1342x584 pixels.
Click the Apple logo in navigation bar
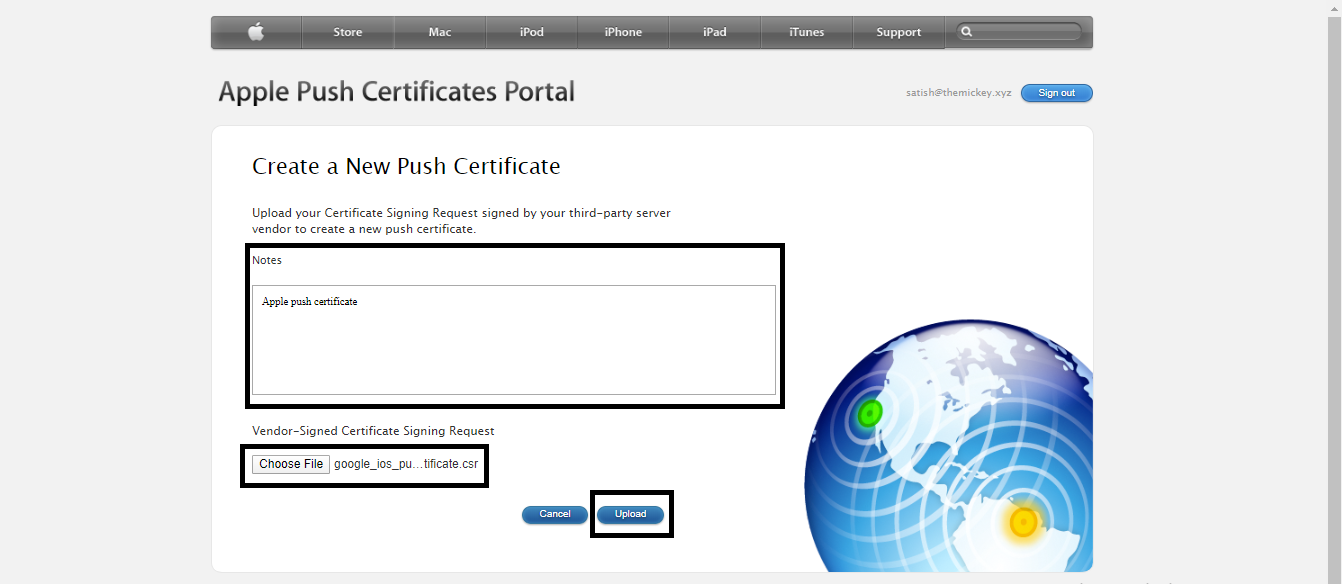[256, 32]
